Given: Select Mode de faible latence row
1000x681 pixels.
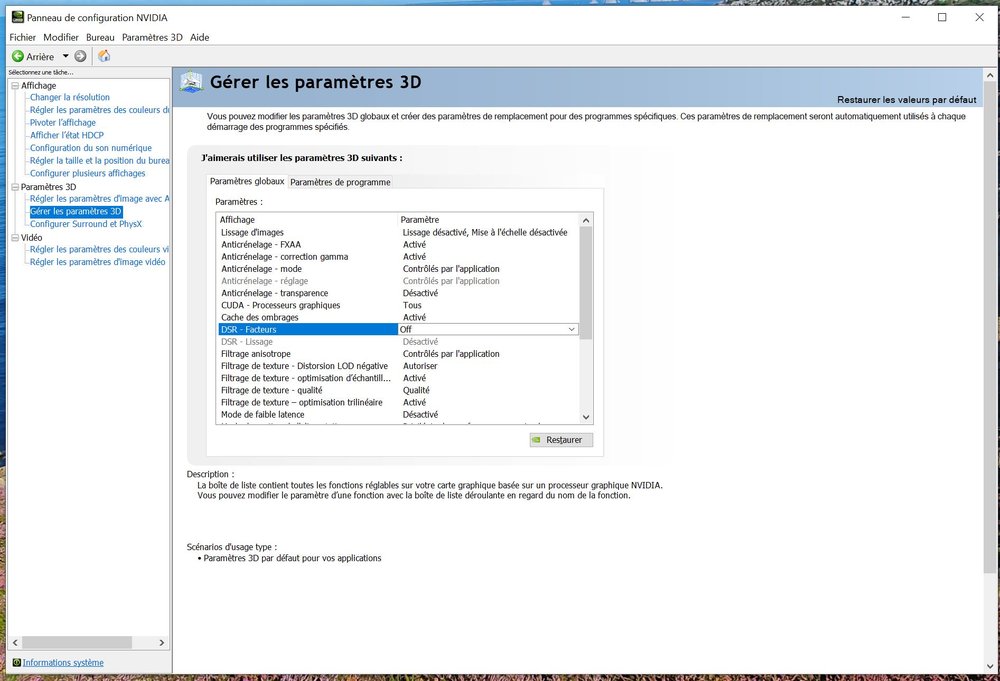Looking at the screenshot, I should 399,414.
